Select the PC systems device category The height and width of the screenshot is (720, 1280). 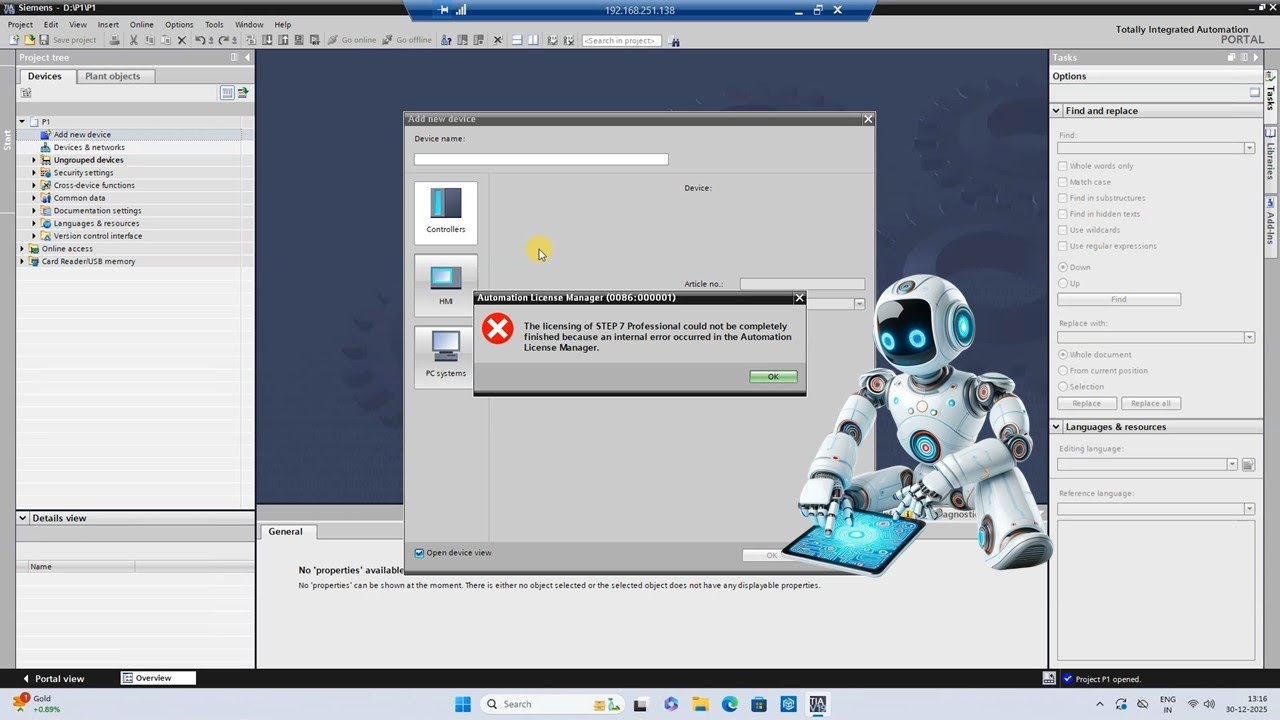click(446, 356)
